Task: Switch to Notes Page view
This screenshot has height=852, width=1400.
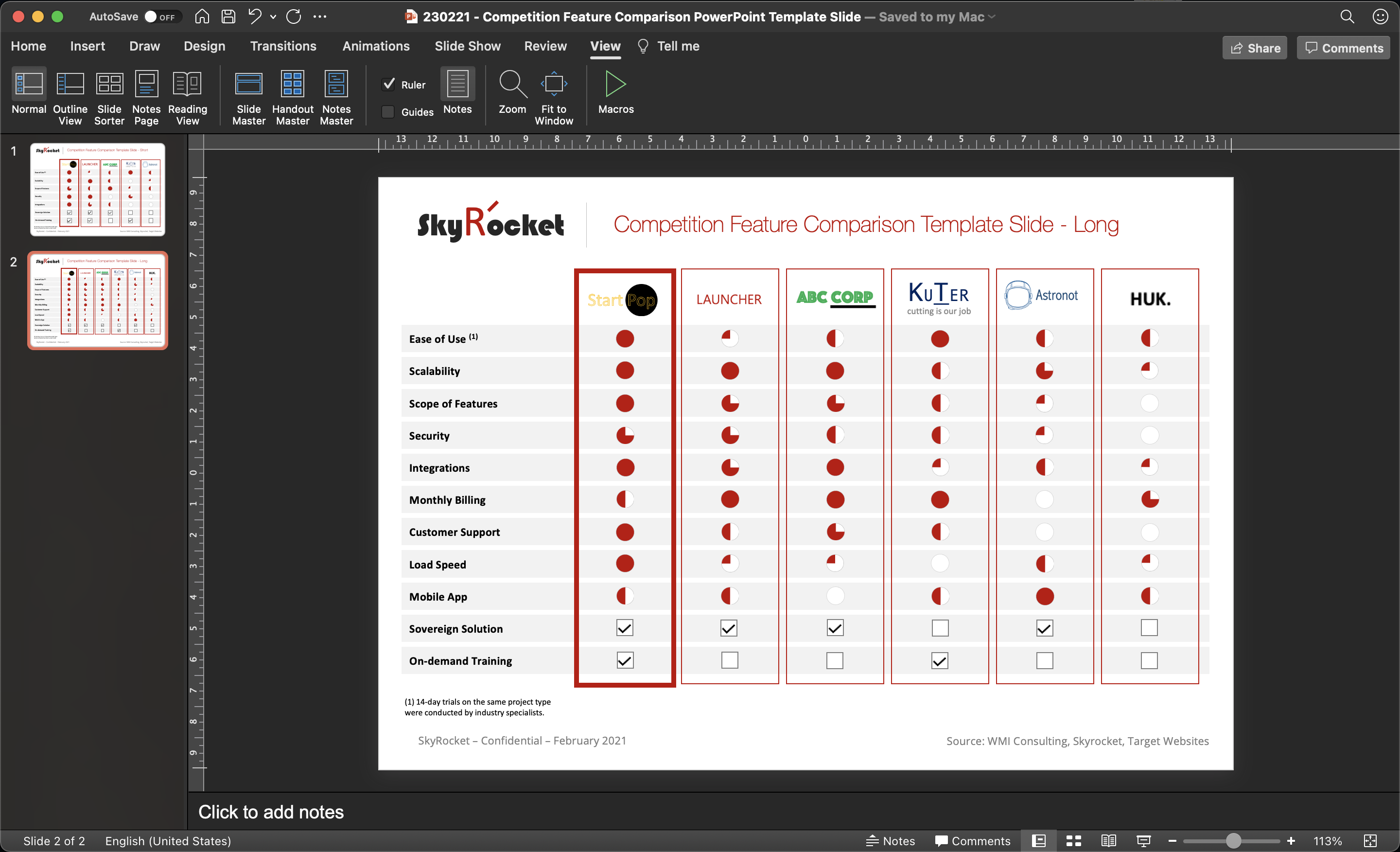Action: [146, 97]
